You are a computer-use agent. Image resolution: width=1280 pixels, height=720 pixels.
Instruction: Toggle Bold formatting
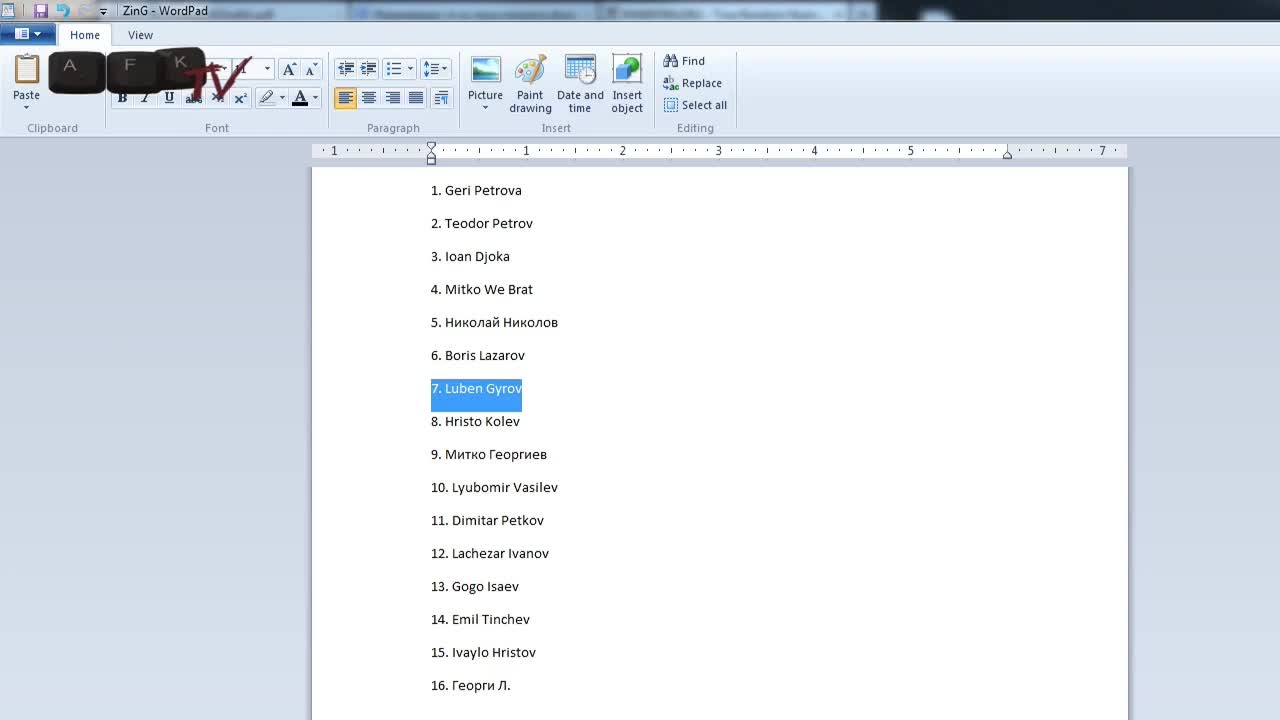click(x=122, y=98)
